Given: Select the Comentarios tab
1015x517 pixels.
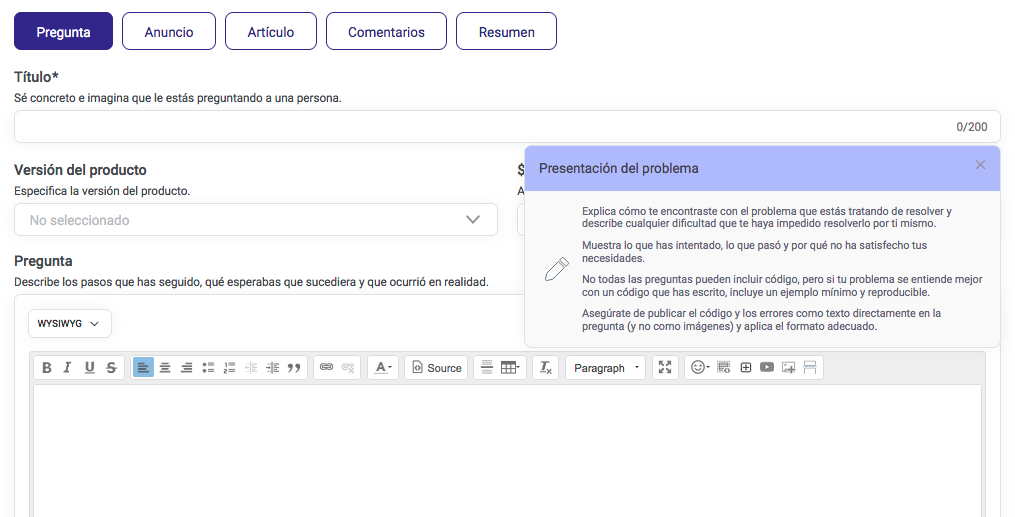Looking at the screenshot, I should coord(386,32).
